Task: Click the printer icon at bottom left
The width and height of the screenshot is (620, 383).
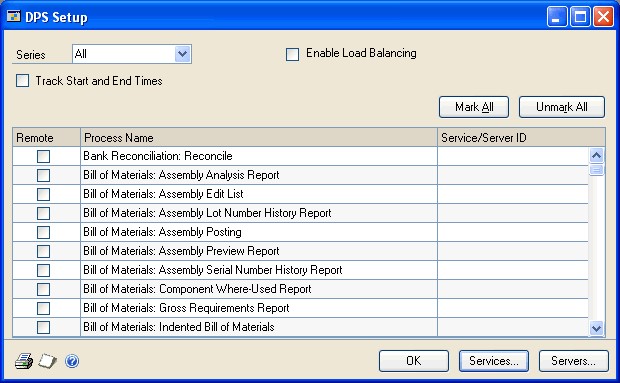Action: [24, 361]
